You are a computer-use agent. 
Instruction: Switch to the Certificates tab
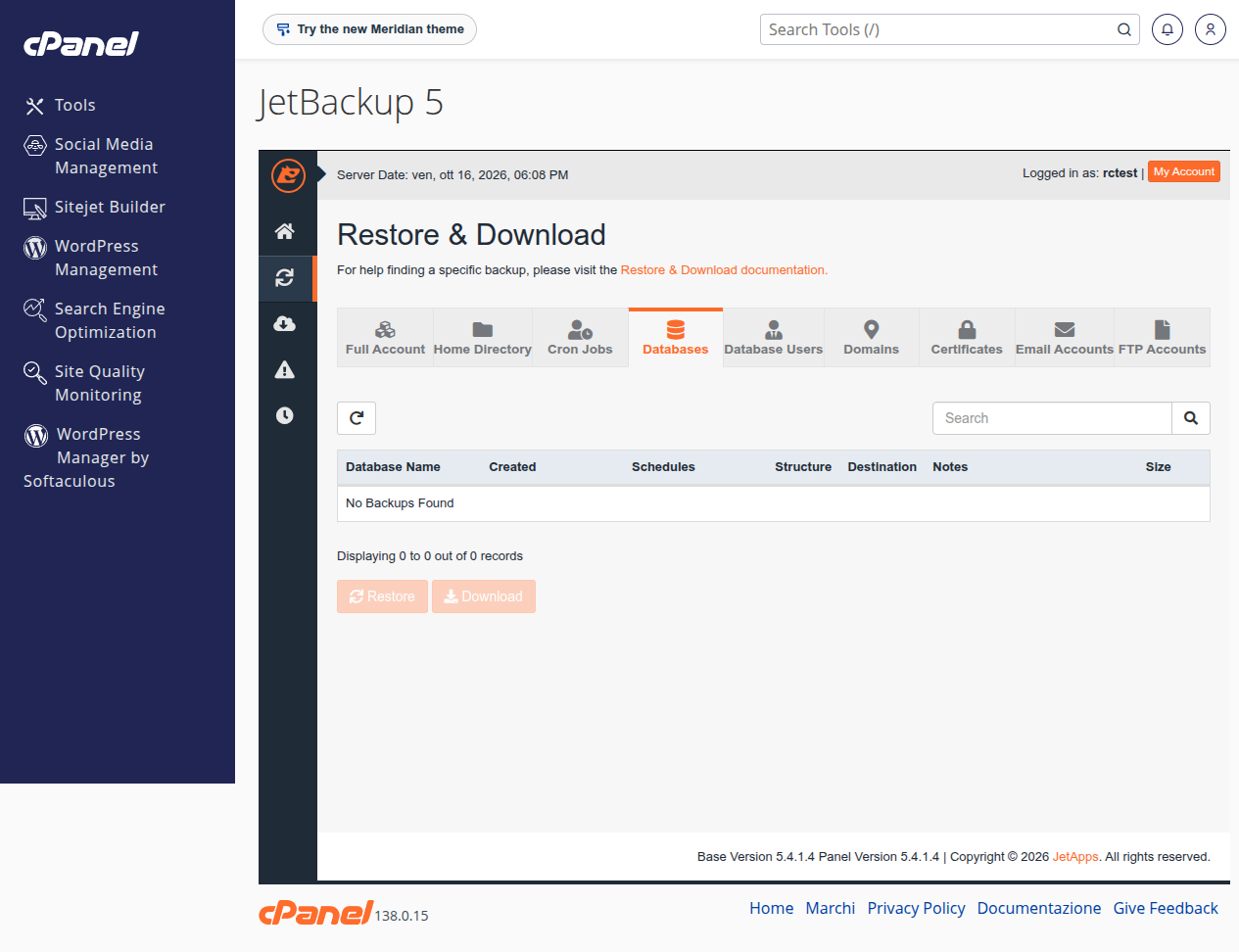967,338
